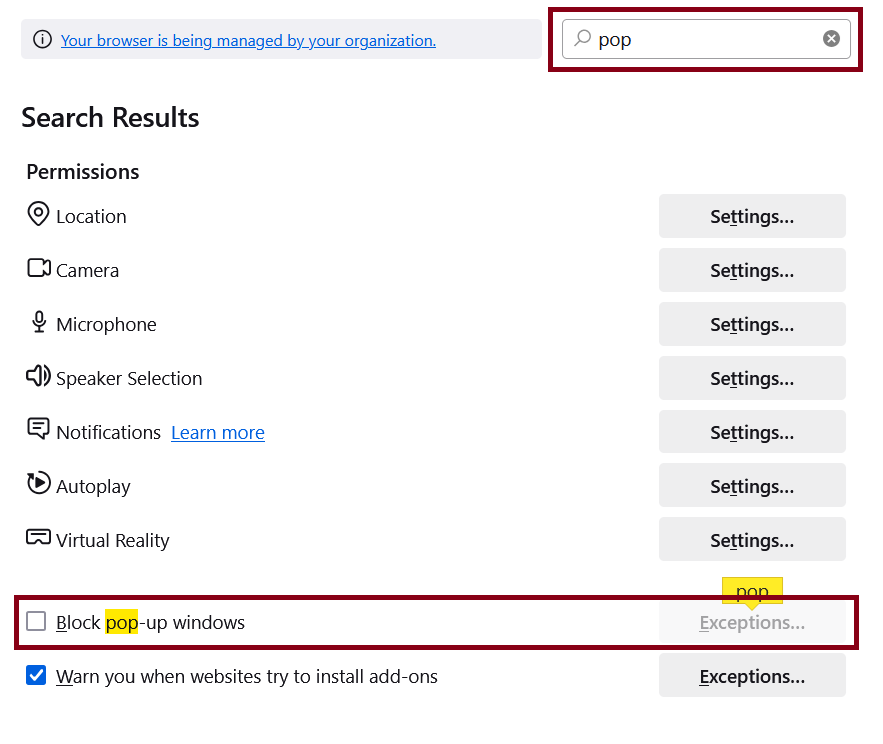The height and width of the screenshot is (744, 883).
Task: Click the Speaker Selection icon
Action: click(37, 376)
